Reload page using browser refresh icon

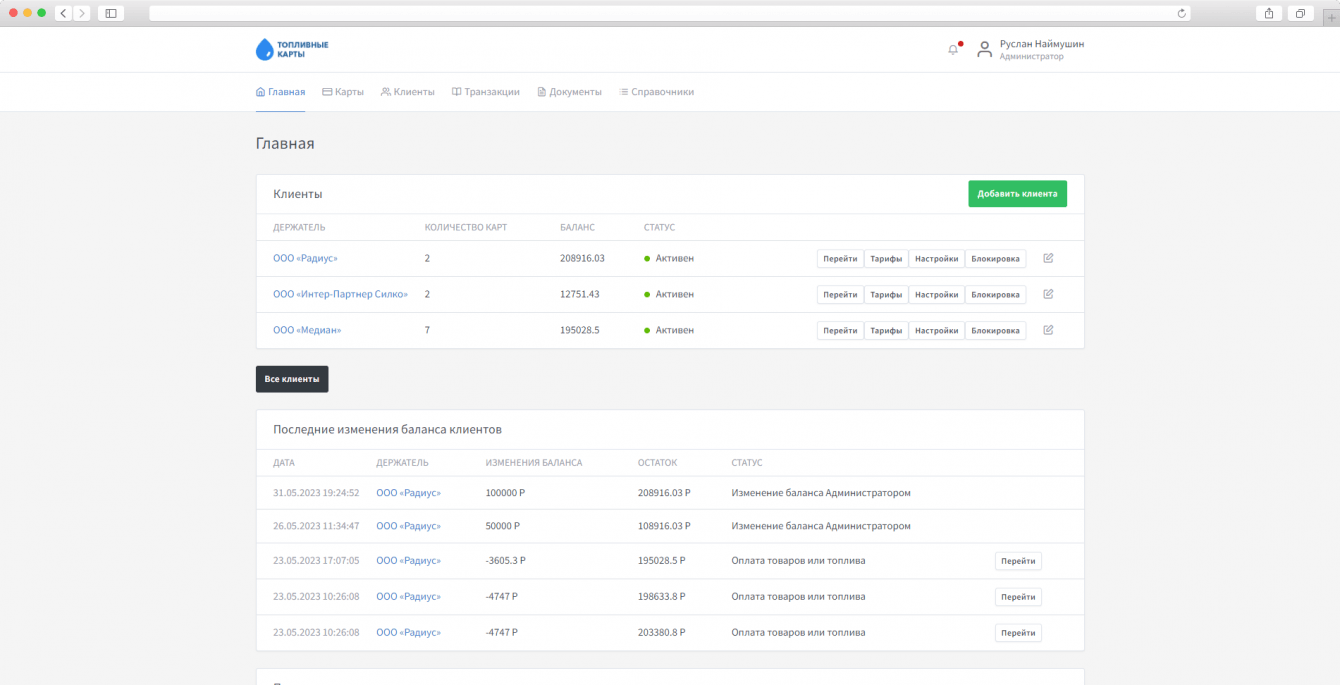pos(1182,13)
